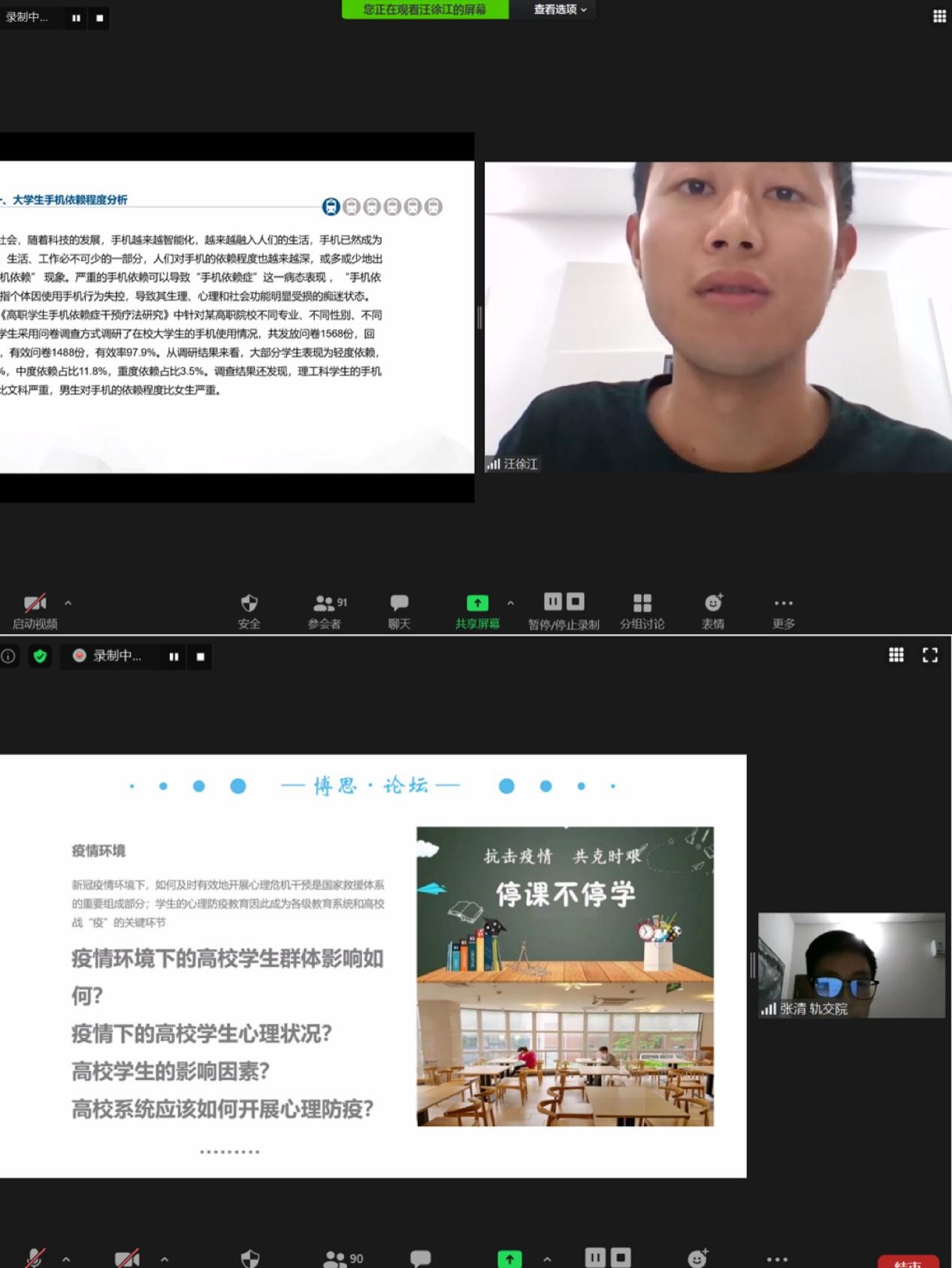This screenshot has width=952, height=1268.
Task: Expand the arrow next to 启动视频
Action: (68, 602)
